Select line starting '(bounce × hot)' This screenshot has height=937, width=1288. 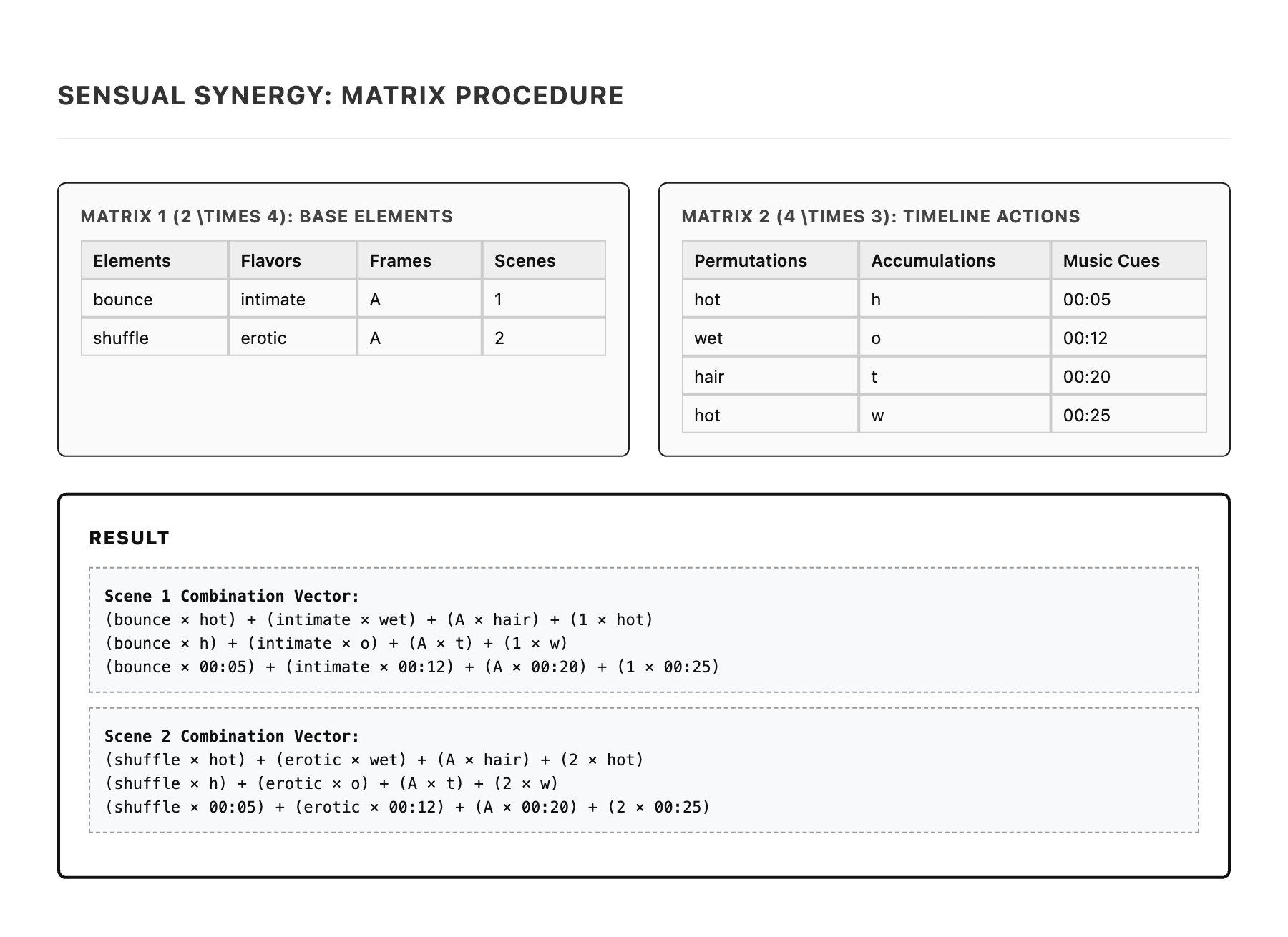[379, 619]
